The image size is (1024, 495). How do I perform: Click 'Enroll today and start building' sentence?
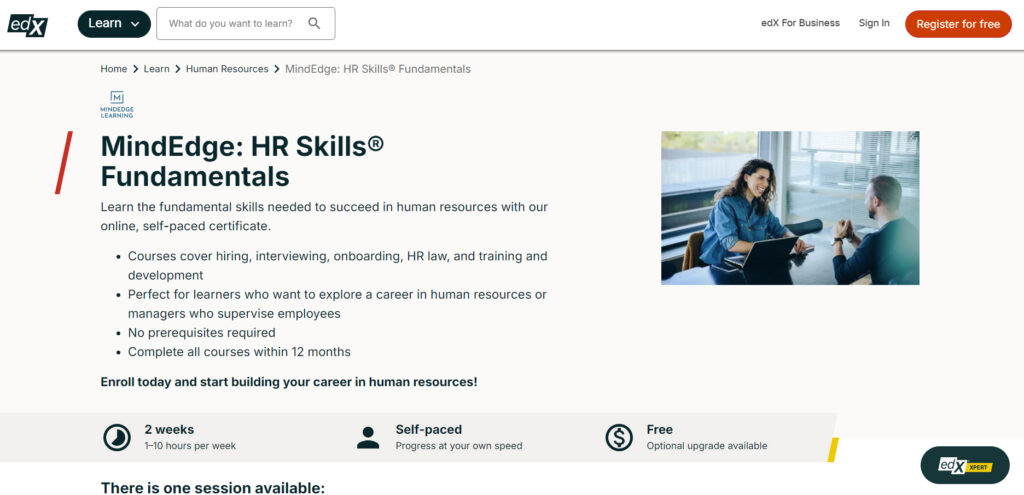coord(289,382)
